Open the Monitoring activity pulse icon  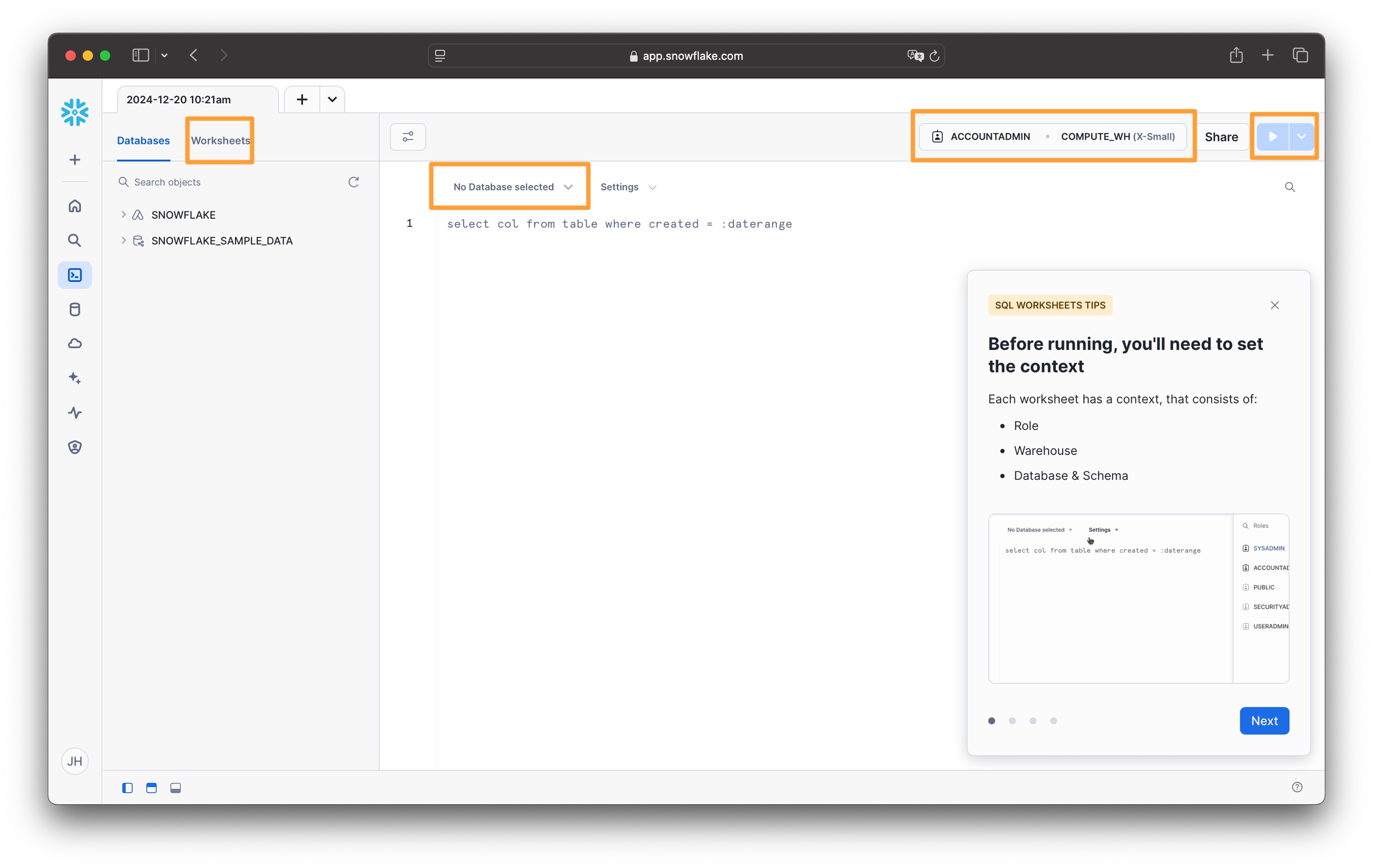coord(75,412)
